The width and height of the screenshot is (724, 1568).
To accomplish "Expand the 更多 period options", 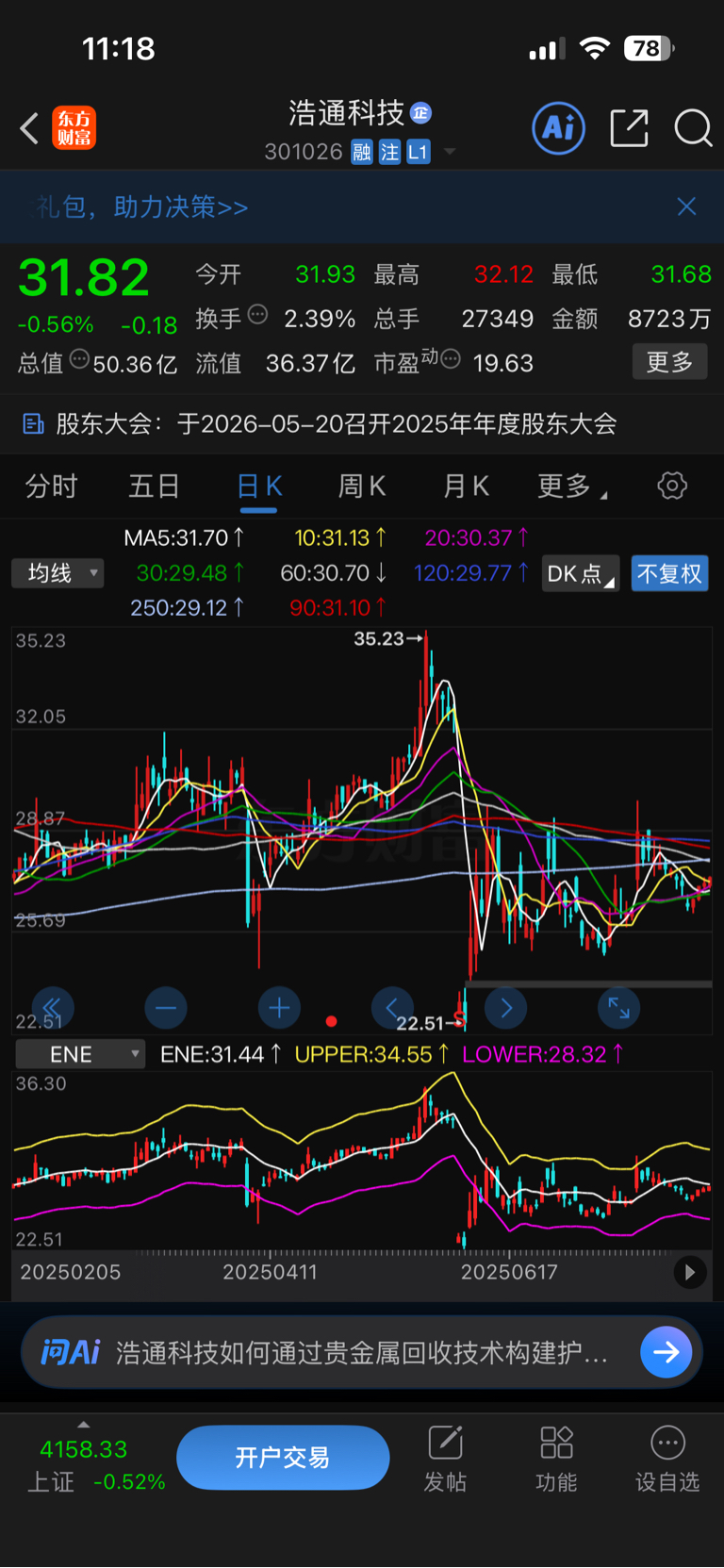I will [x=572, y=486].
